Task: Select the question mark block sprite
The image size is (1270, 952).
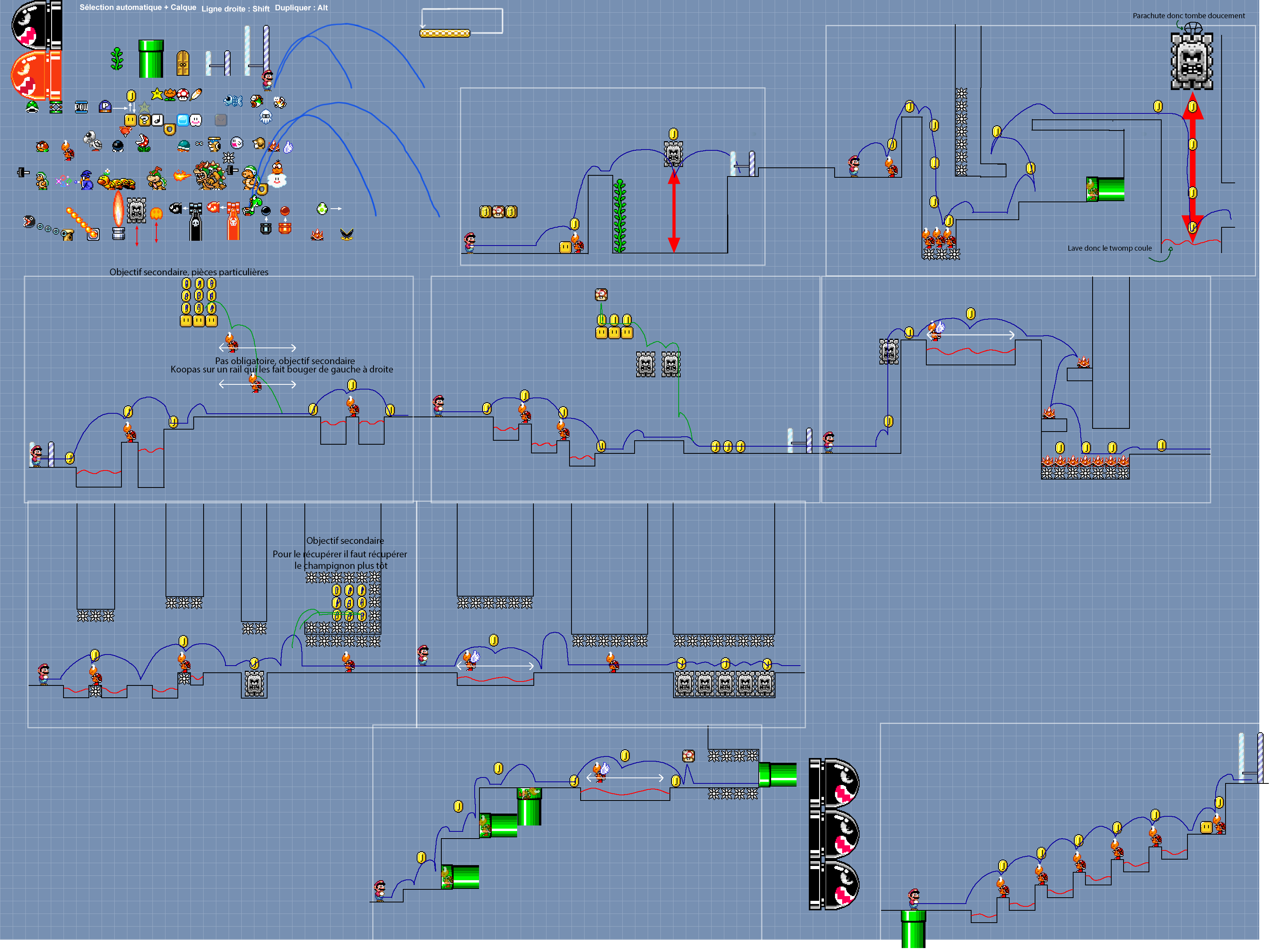Action: (144, 120)
